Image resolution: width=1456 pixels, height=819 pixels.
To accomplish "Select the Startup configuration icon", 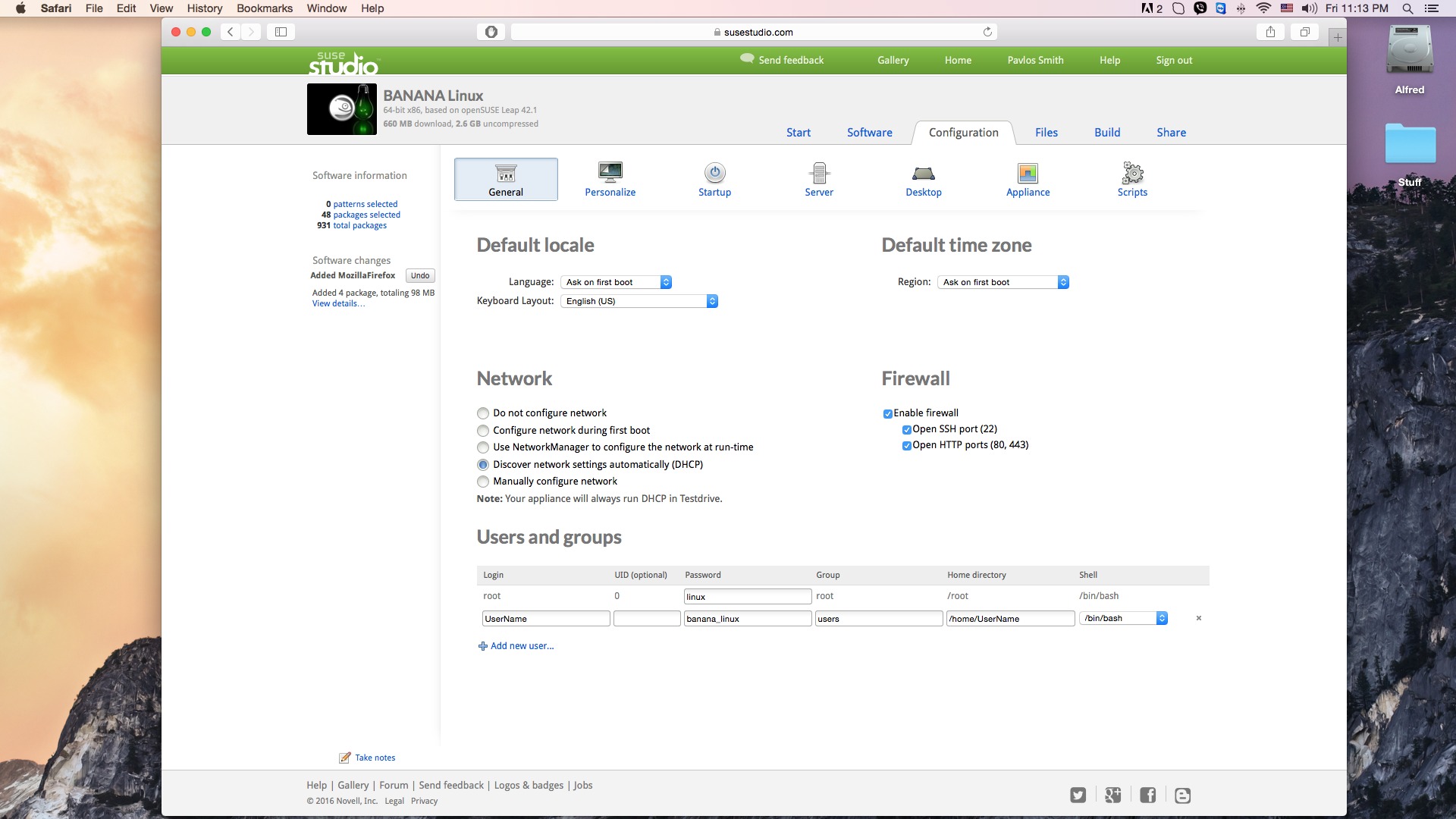I will [714, 180].
